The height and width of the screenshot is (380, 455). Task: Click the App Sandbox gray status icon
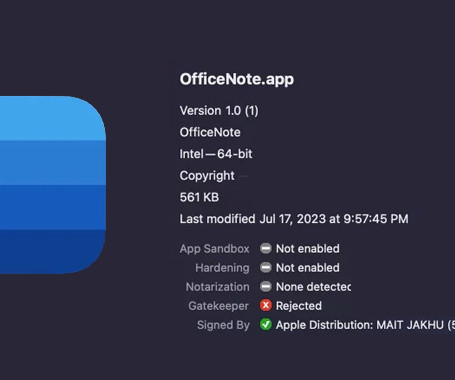[266, 249]
